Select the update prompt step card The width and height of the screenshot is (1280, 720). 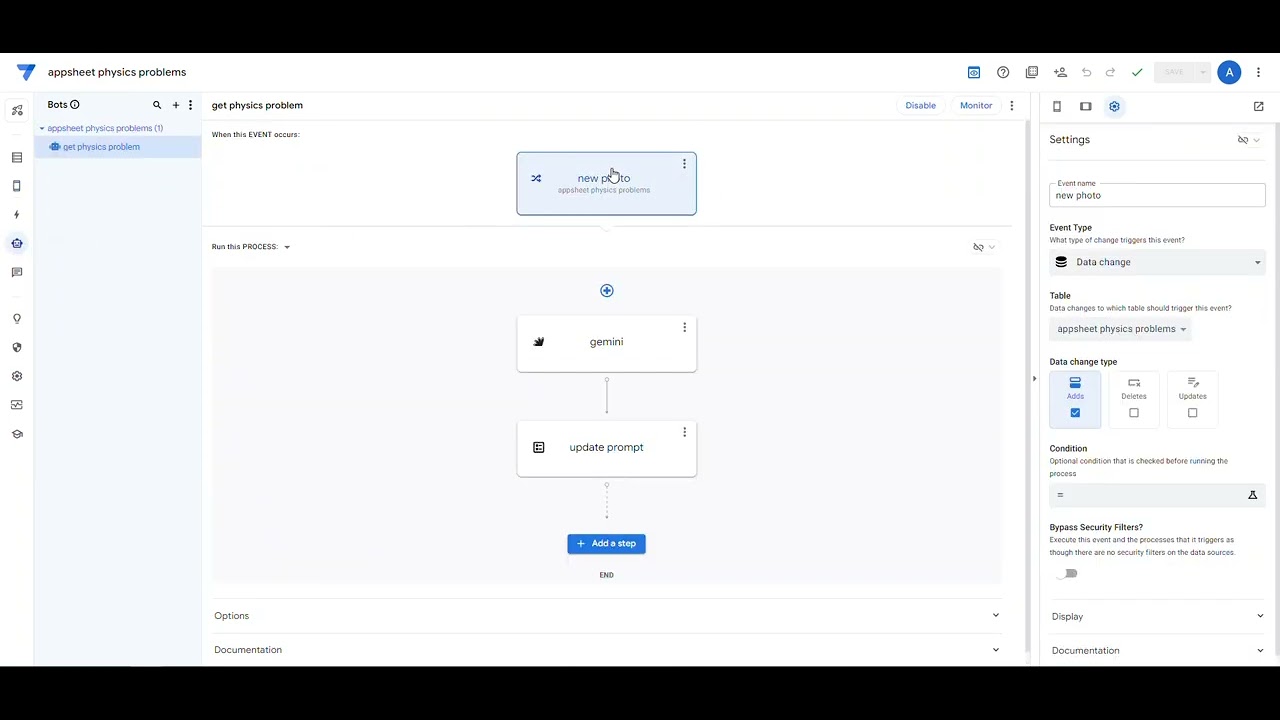point(606,448)
